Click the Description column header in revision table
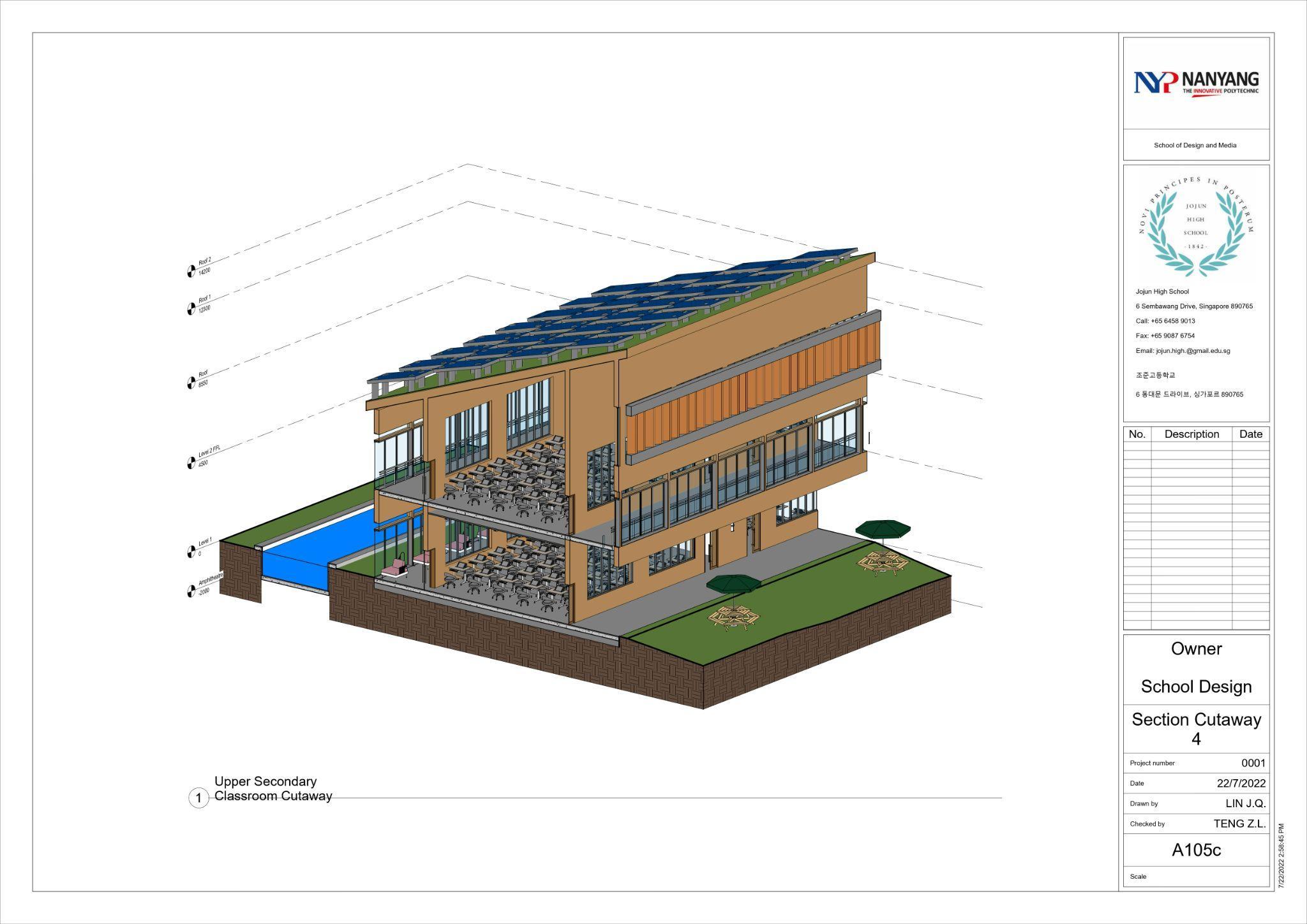The height and width of the screenshot is (924, 1307). [x=1191, y=434]
